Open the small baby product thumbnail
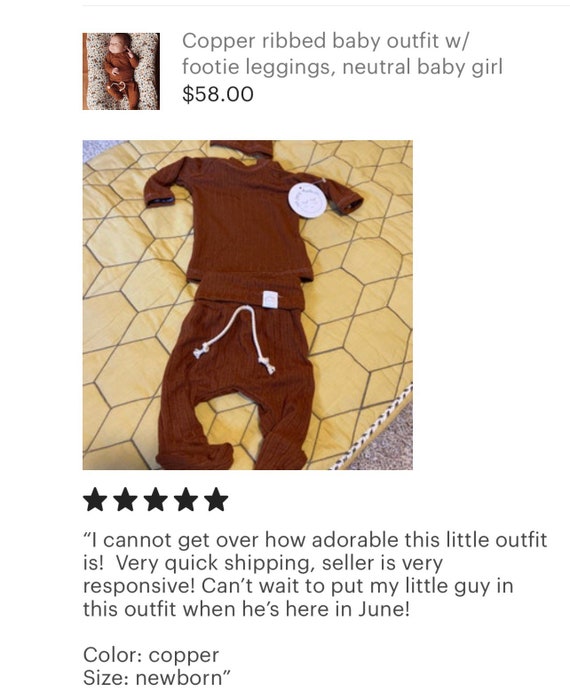The width and height of the screenshot is (570, 699). tap(121, 71)
